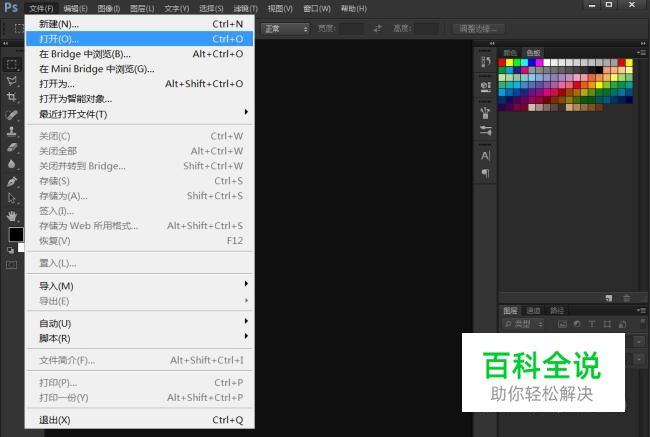Click the 宽度 width input field
Screen dimensions: 650x437
[352, 29]
